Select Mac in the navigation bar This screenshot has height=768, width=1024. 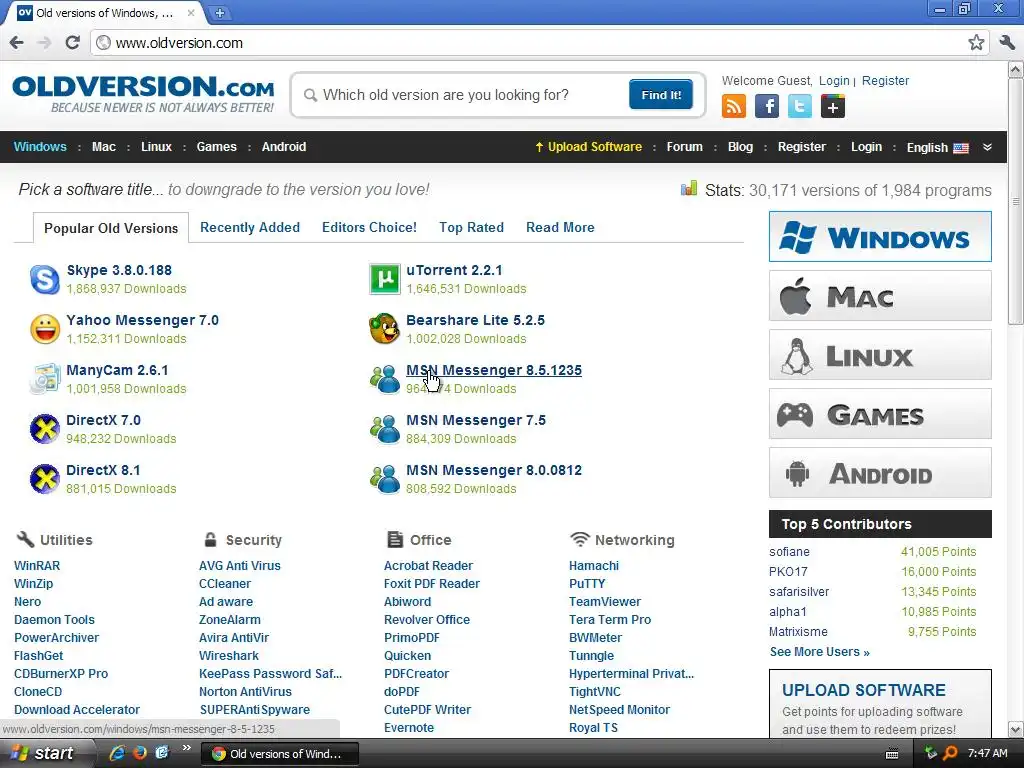point(104,147)
